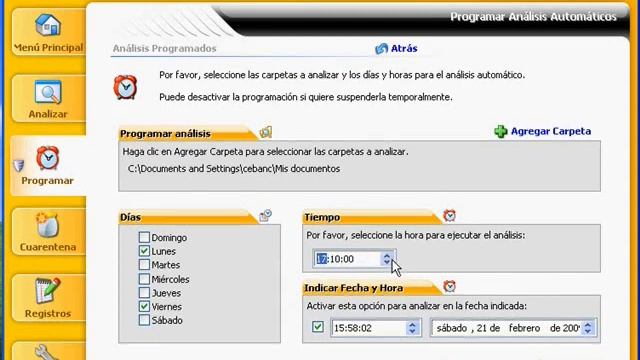This screenshot has width=640, height=360.
Task: Click clock icon beside Indicar Fecha y Hora
Action: click(449, 286)
